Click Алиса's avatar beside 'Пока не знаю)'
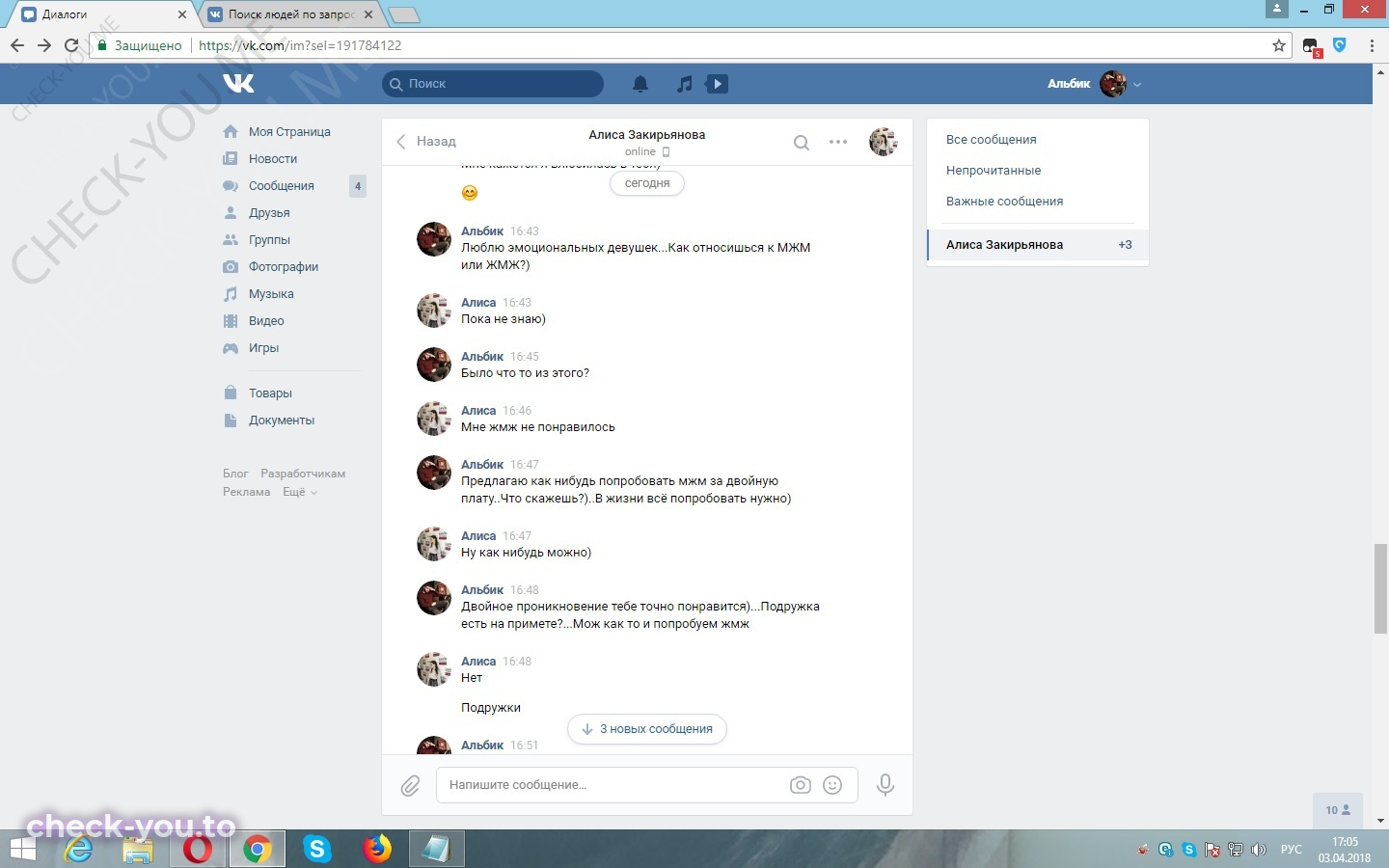The image size is (1389, 868). click(x=434, y=311)
